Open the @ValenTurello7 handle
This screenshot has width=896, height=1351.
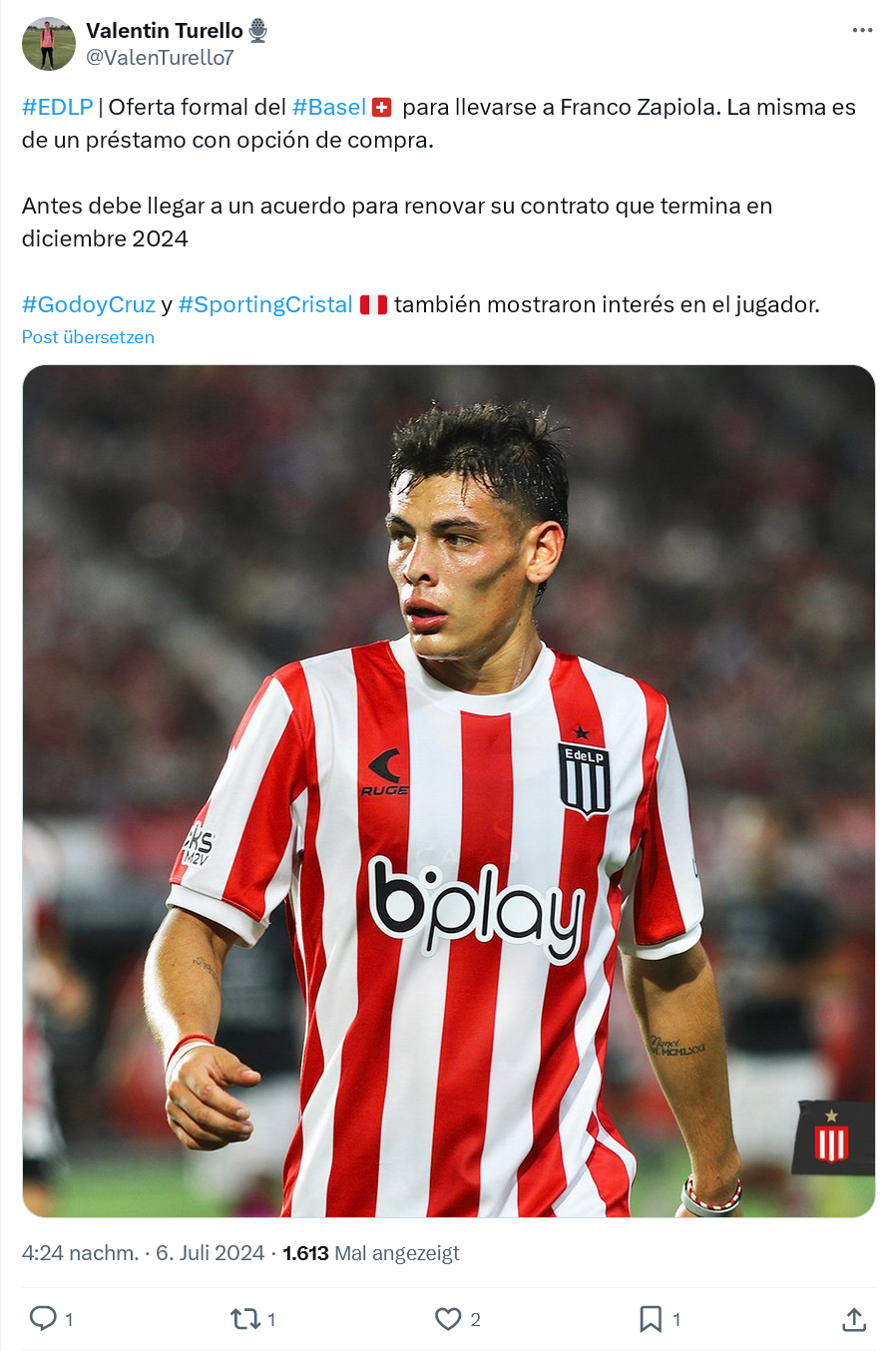(160, 58)
